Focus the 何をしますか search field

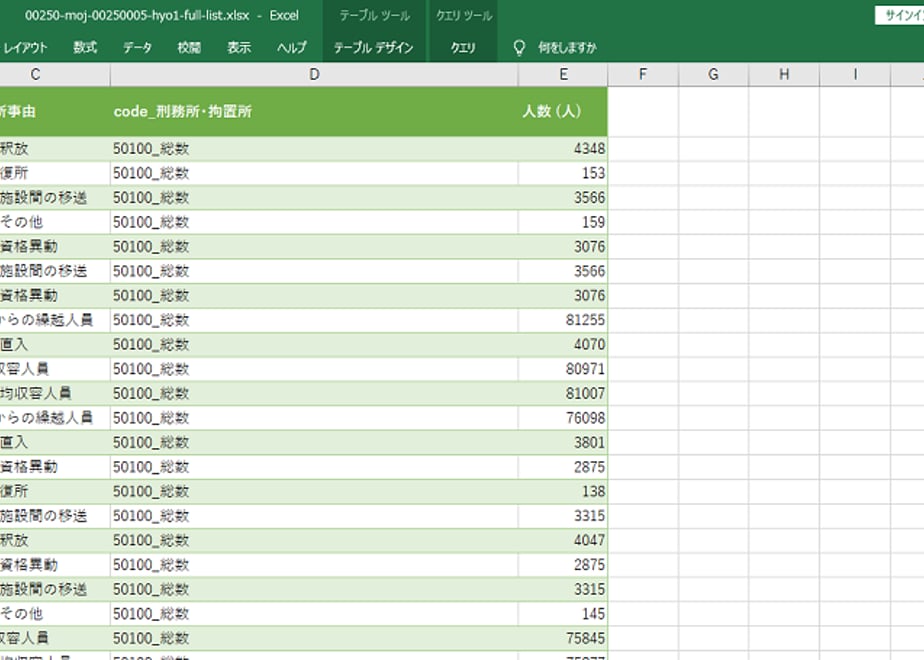(567, 48)
